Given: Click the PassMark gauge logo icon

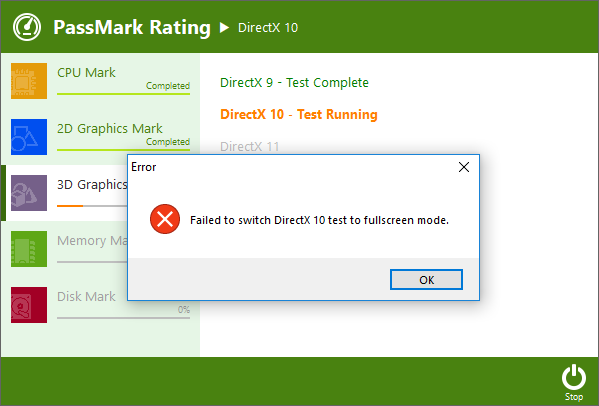Looking at the screenshot, I should (x=27, y=27).
